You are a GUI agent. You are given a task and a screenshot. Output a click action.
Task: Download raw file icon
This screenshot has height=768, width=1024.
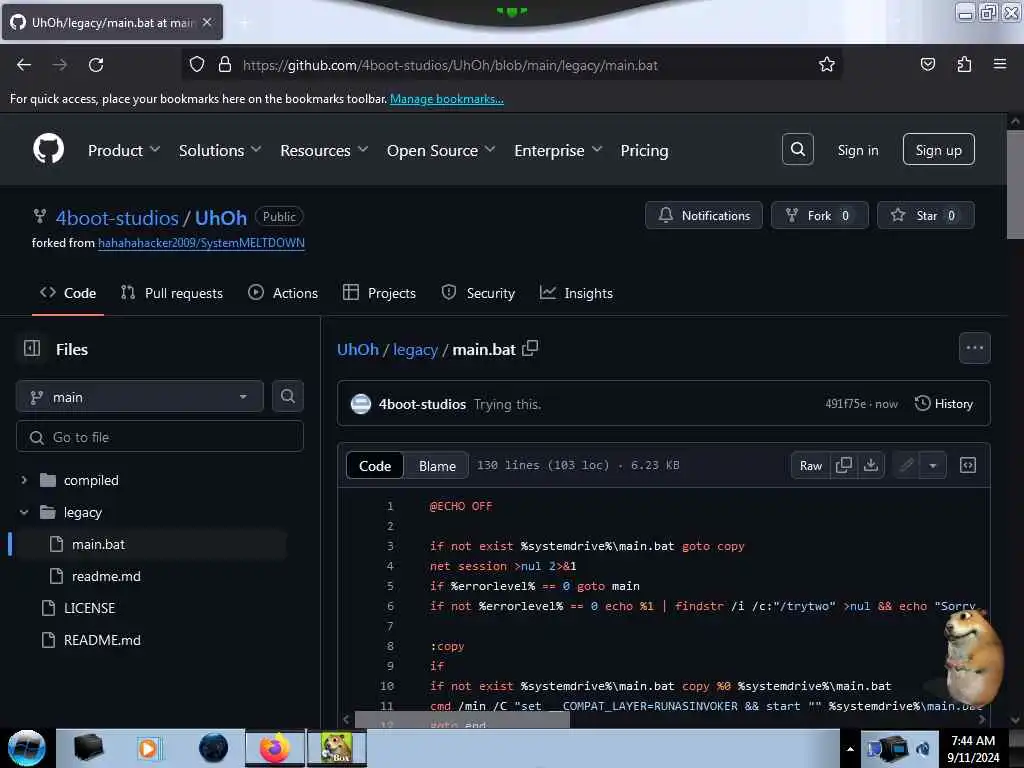(871, 465)
